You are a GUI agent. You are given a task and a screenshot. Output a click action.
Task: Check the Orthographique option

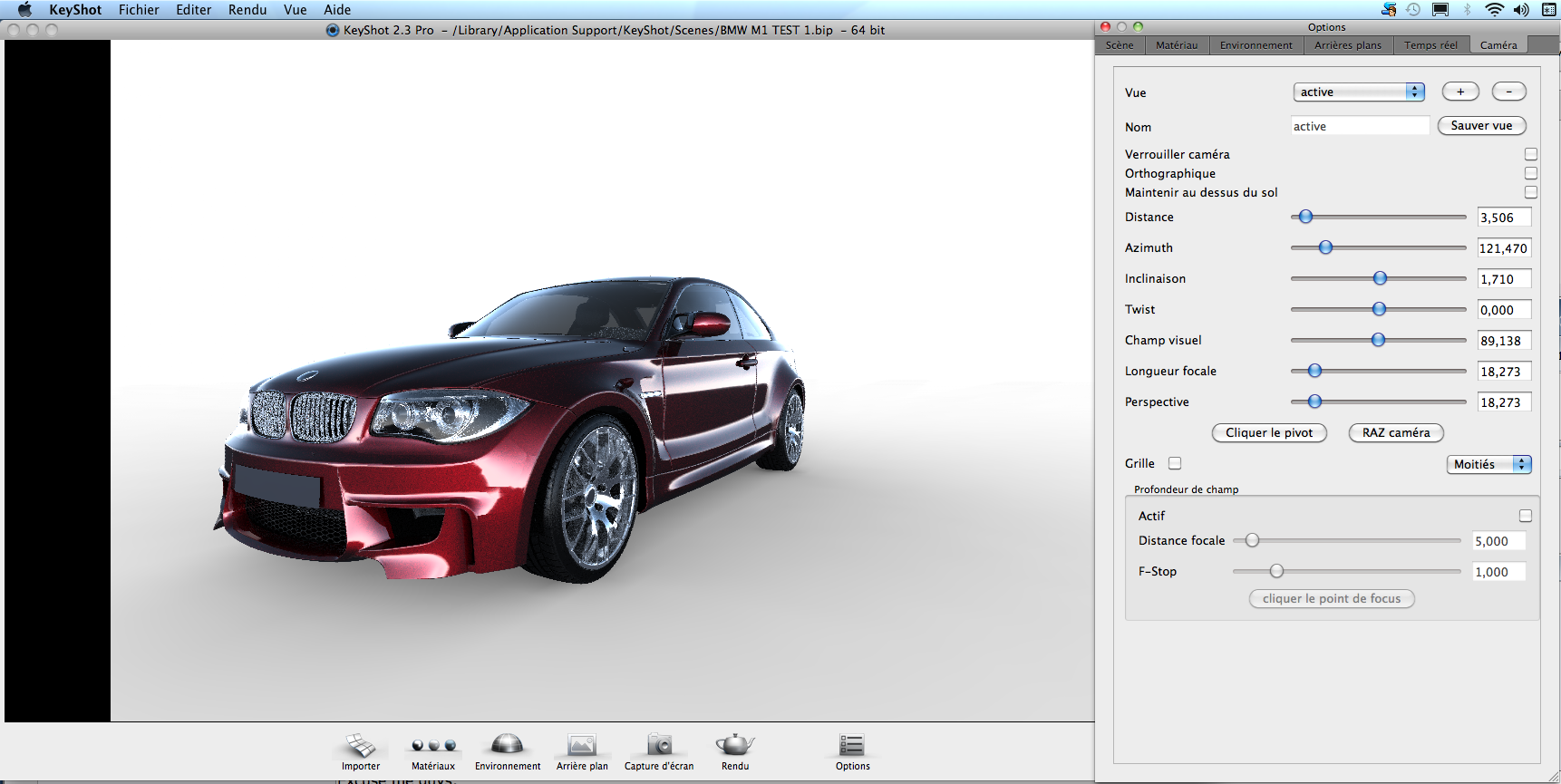tap(1531, 173)
